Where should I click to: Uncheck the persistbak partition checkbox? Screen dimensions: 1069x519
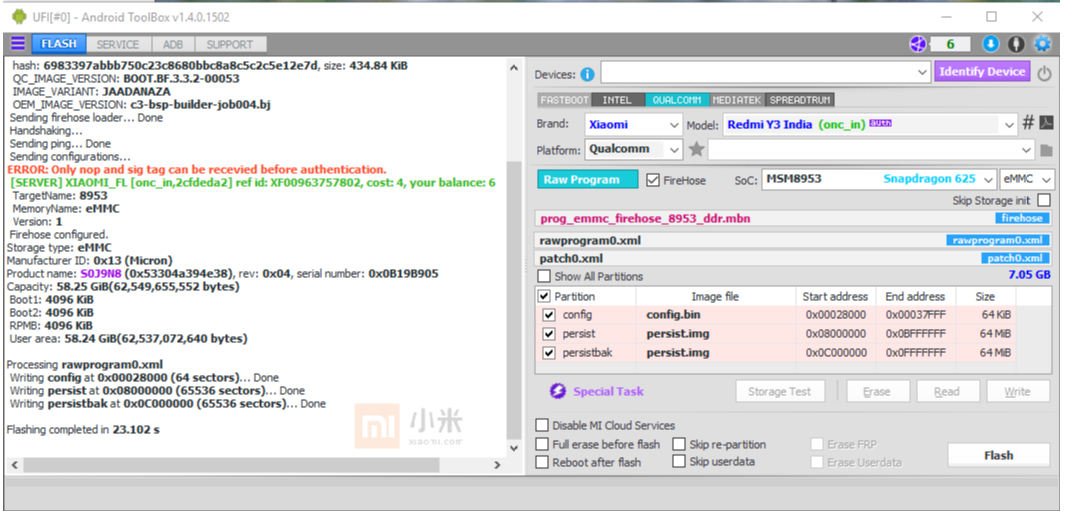[549, 353]
